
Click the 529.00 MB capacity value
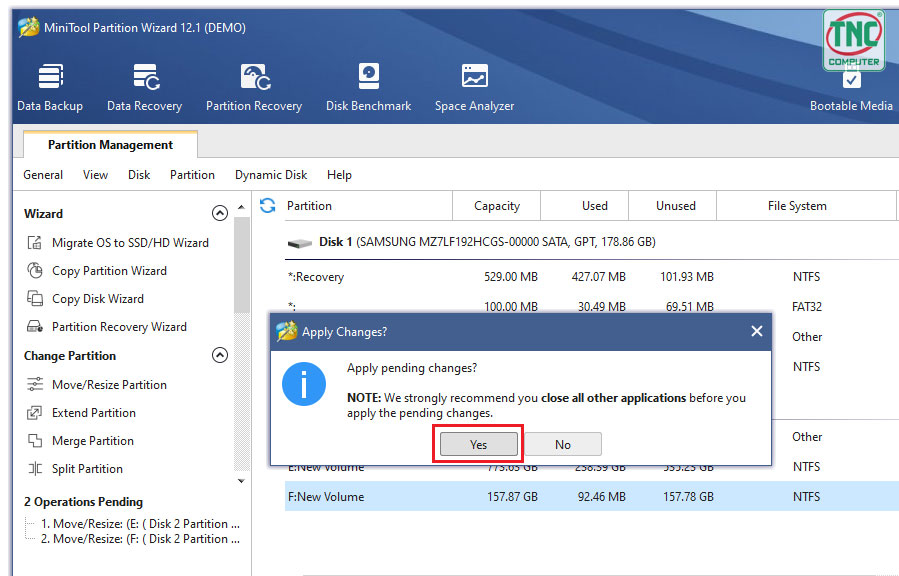pos(511,277)
